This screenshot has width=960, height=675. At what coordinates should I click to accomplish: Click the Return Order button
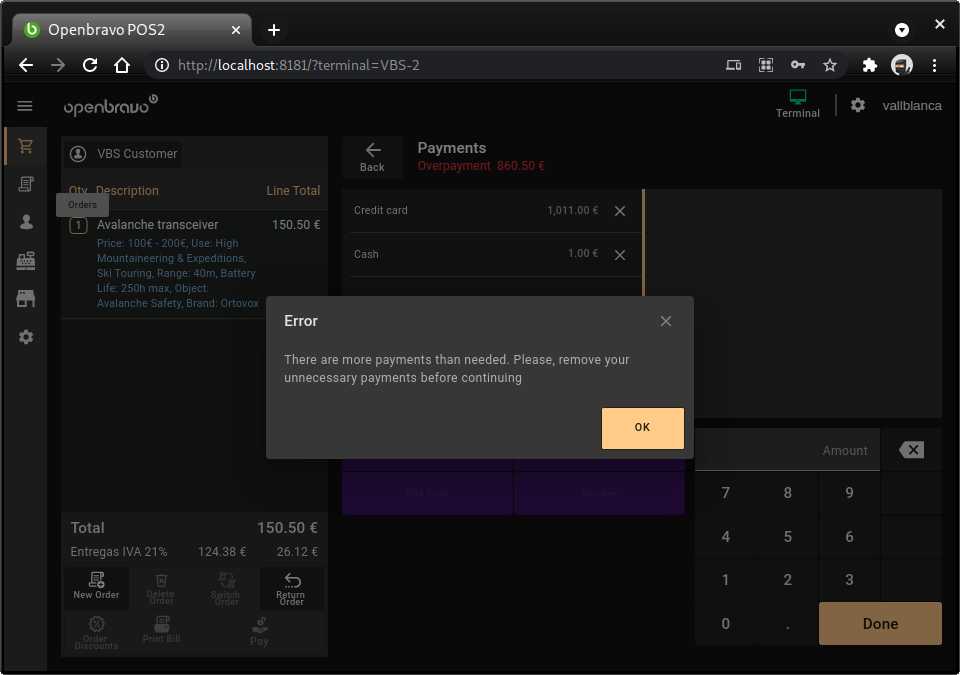point(291,588)
